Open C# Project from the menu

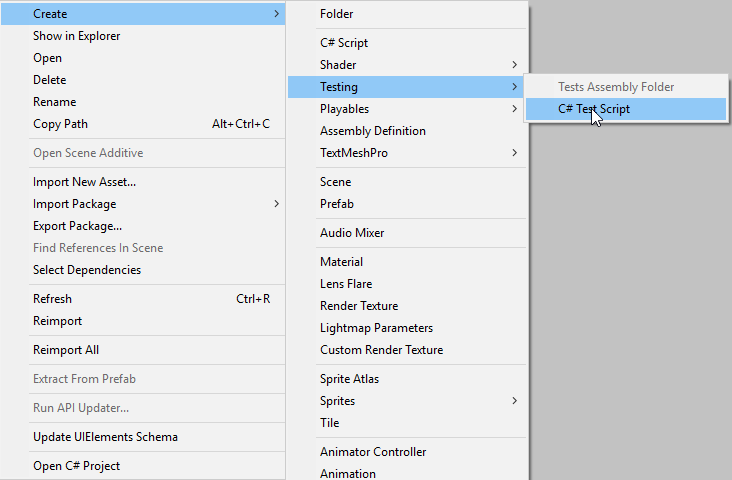143,466
